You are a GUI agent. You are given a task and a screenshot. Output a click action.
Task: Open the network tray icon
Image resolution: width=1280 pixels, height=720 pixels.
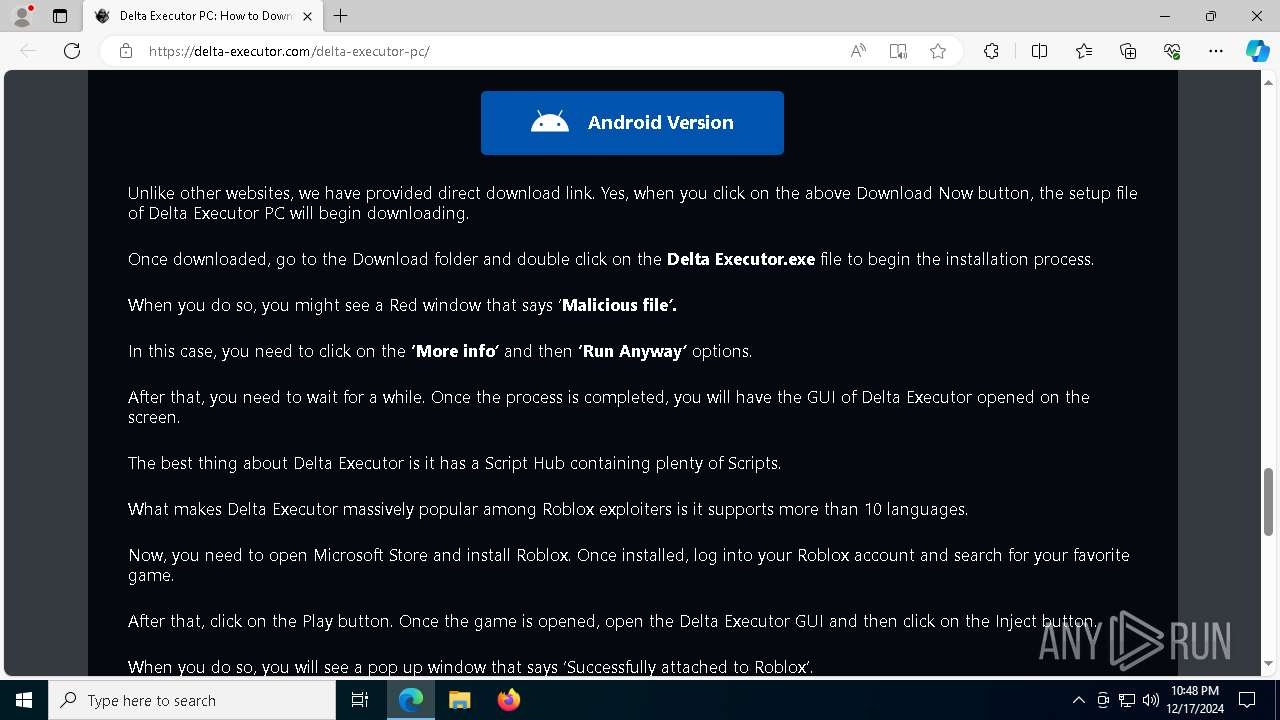click(1127, 700)
